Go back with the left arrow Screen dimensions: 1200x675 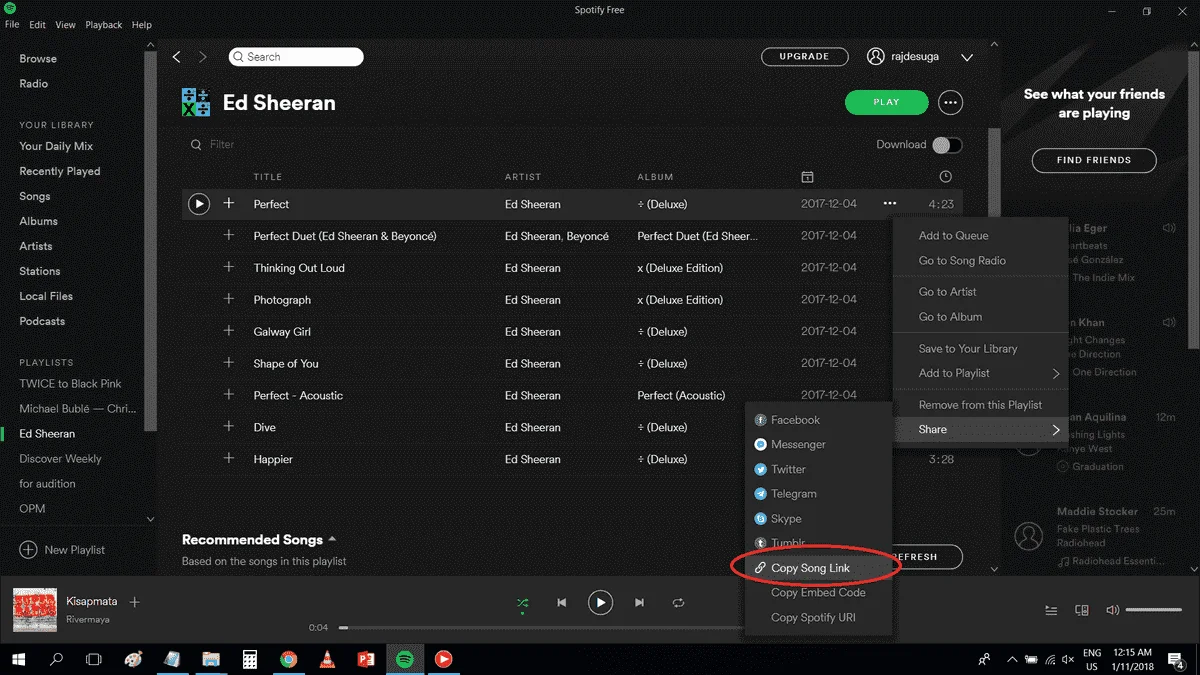pyautogui.click(x=177, y=57)
